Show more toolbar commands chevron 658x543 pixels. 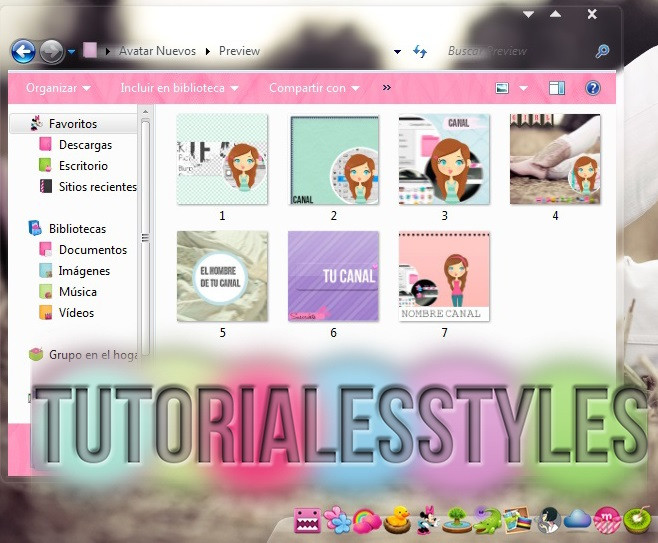(386, 88)
